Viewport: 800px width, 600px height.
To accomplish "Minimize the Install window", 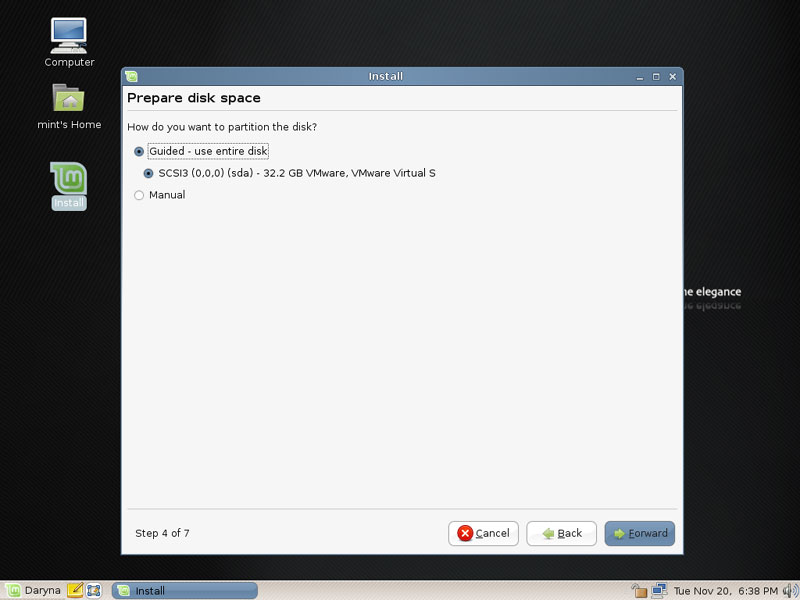I will coord(640,77).
